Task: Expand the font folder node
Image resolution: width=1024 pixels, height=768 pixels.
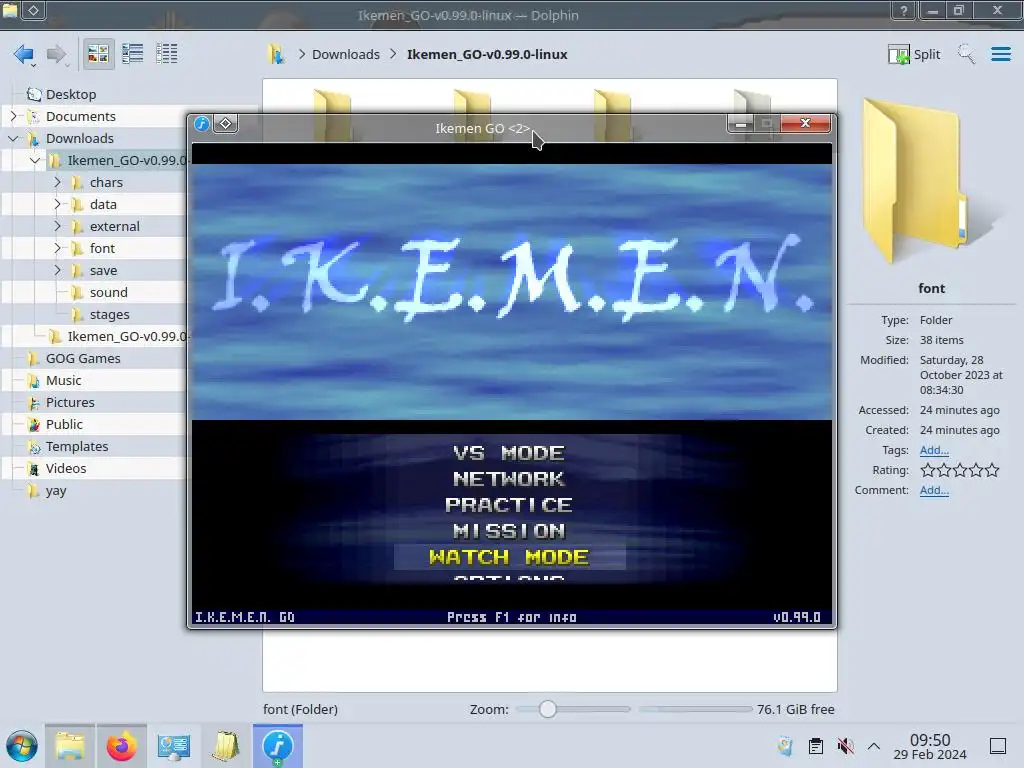Action: pos(57,248)
